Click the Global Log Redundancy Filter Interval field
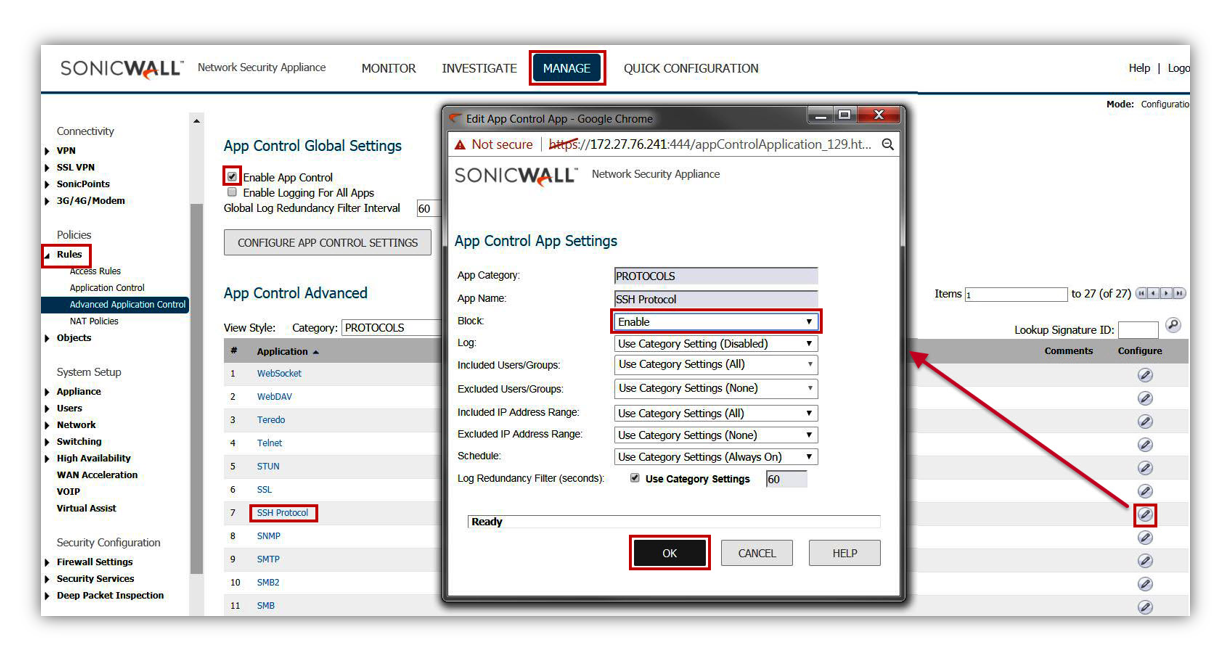The image size is (1227, 651). 428,208
